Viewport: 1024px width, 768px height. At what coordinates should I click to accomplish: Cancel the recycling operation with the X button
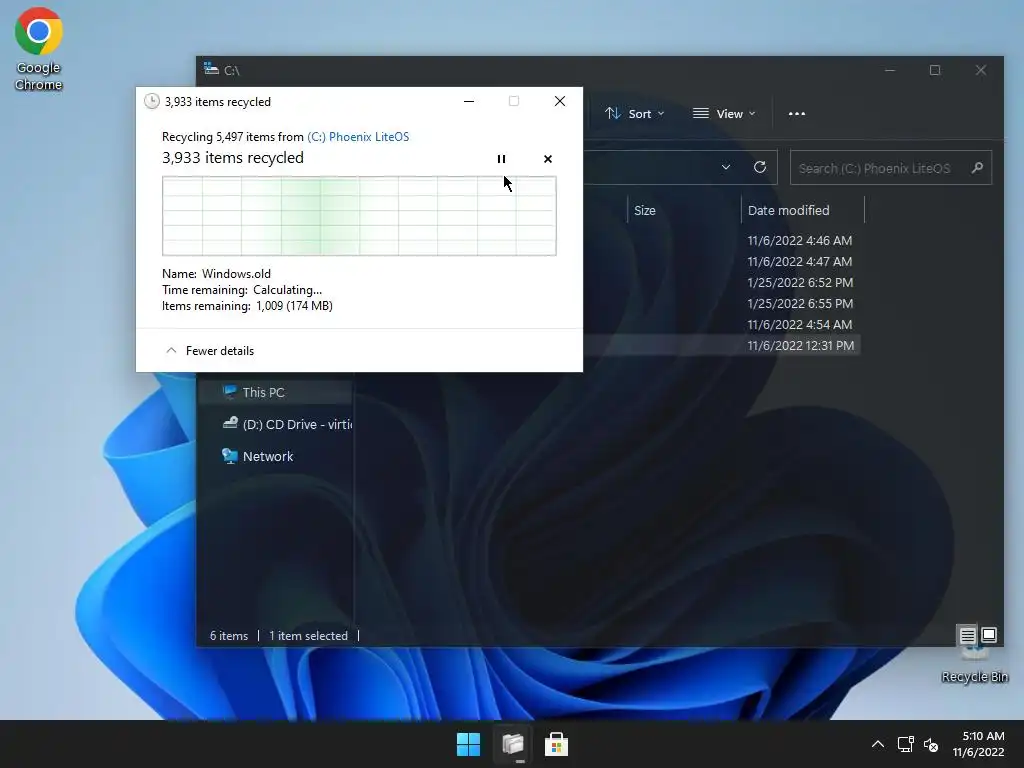pyautogui.click(x=548, y=159)
